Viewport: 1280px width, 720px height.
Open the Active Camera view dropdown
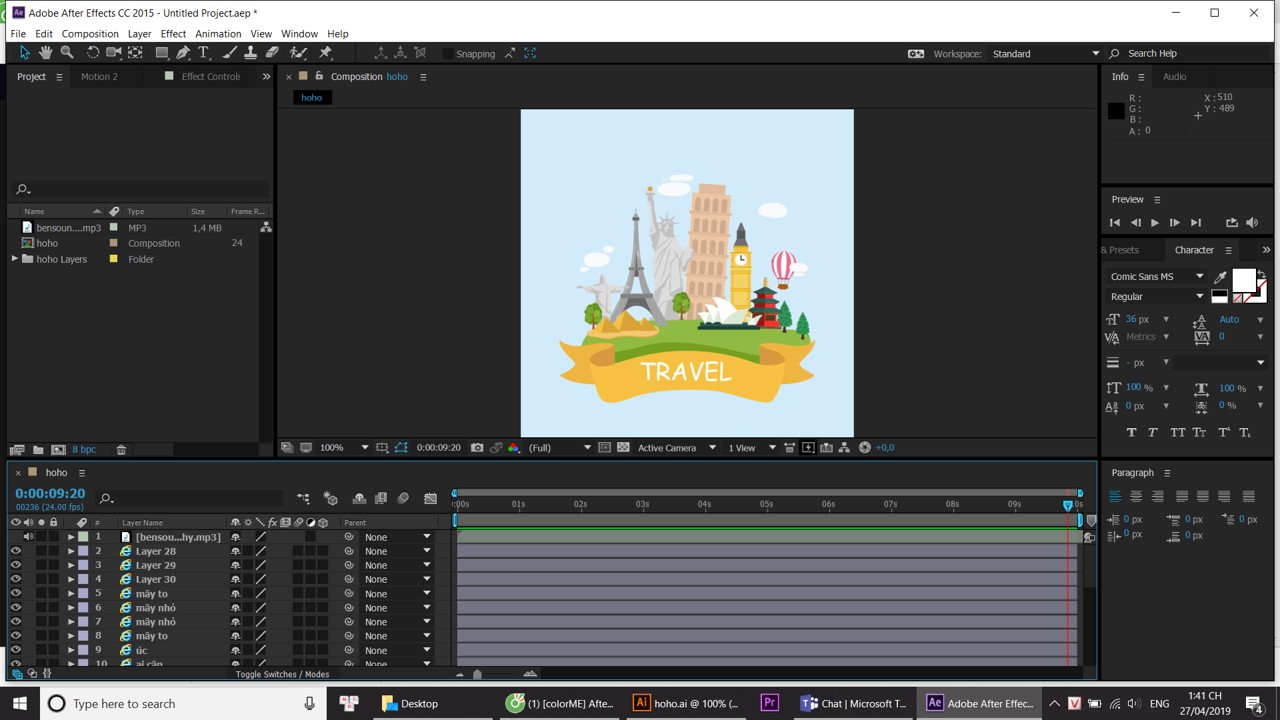click(677, 448)
